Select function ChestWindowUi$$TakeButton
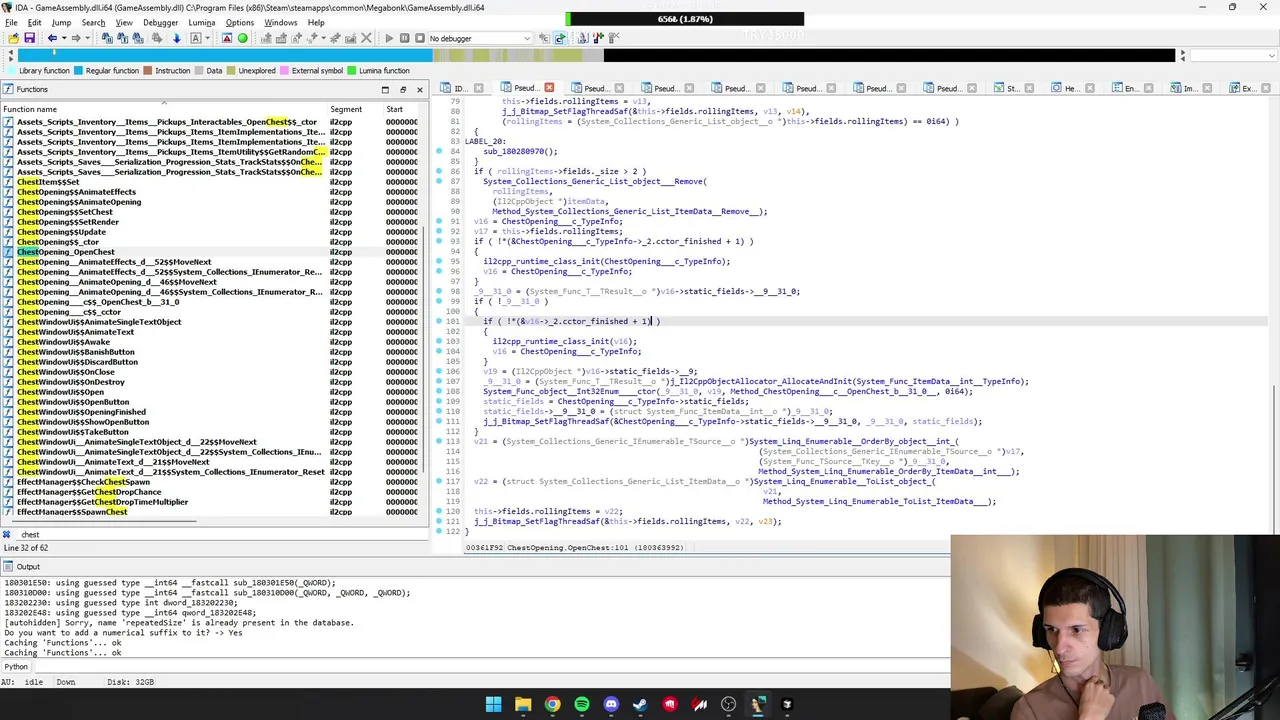The width and height of the screenshot is (1280, 720). point(74,432)
